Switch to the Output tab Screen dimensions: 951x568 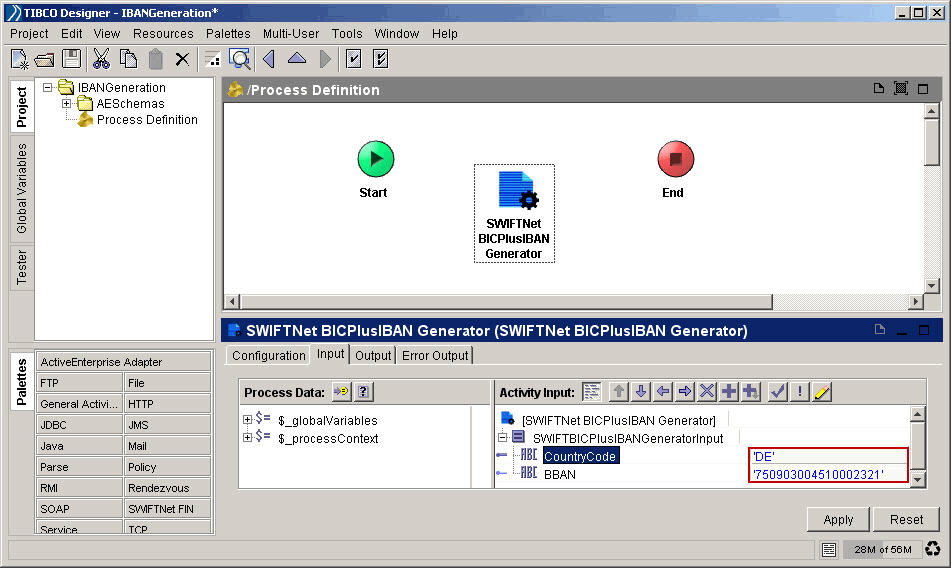coord(373,355)
